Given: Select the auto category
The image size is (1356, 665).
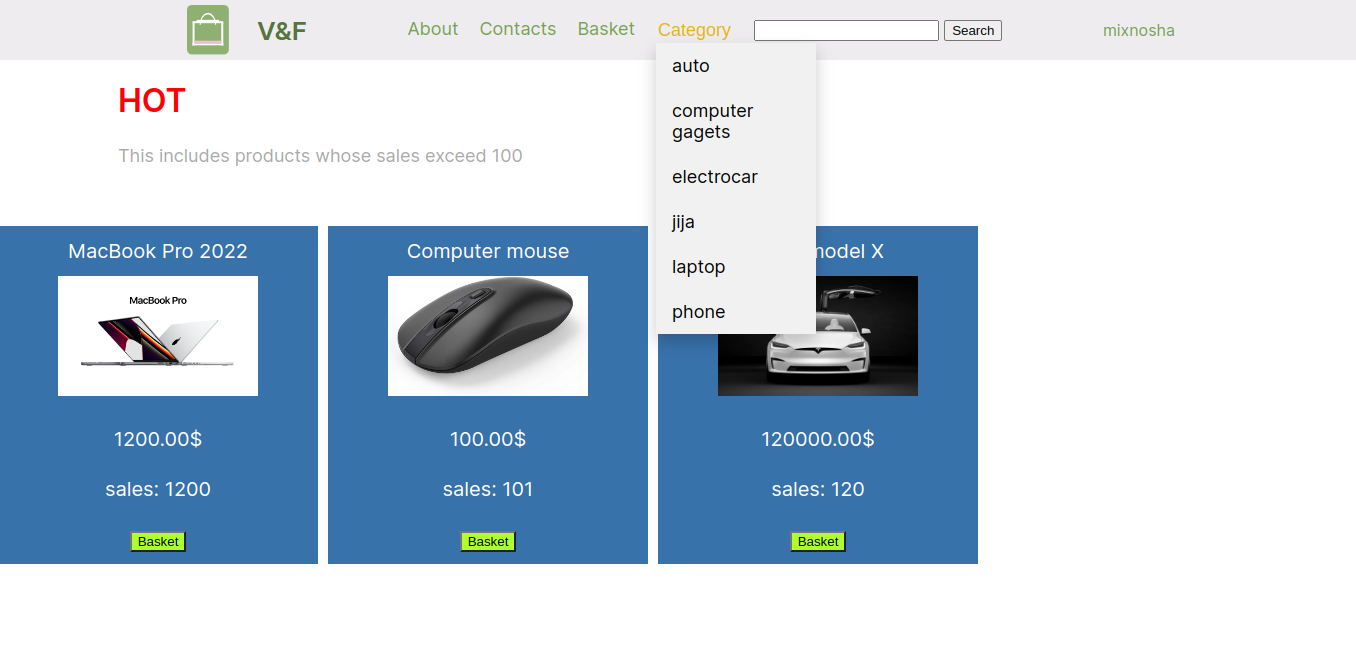Looking at the screenshot, I should point(736,66).
